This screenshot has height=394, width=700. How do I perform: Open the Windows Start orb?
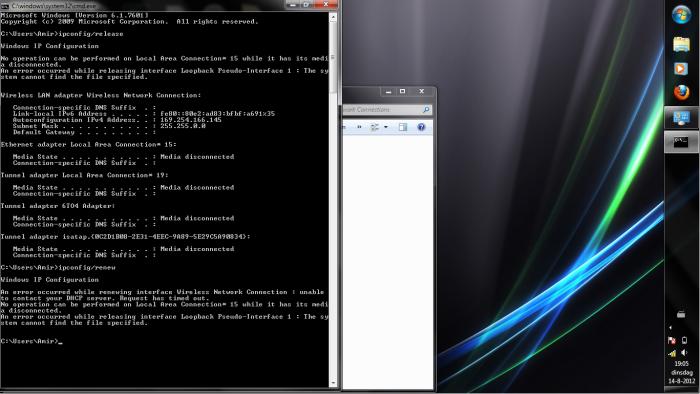tap(681, 14)
